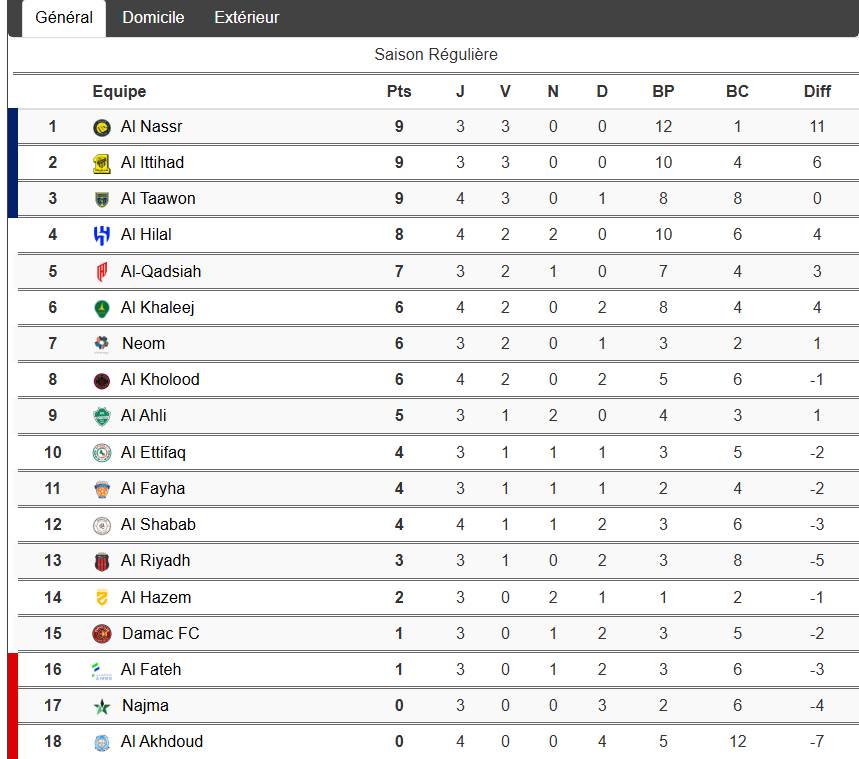
Task: Click the Al Fateh team name
Action: click(x=151, y=670)
